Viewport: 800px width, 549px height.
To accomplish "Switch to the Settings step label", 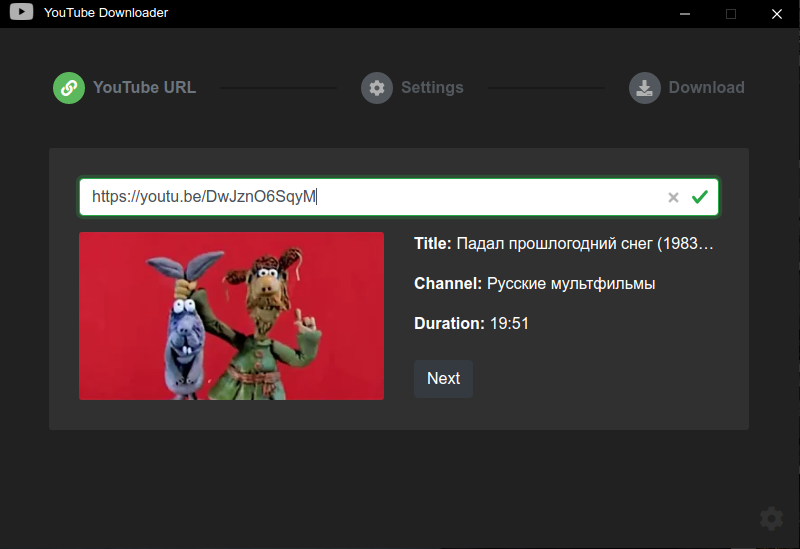I will point(432,88).
